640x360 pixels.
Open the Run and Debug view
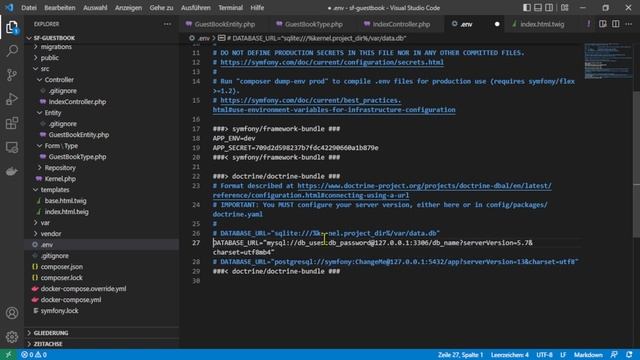tap(12, 99)
